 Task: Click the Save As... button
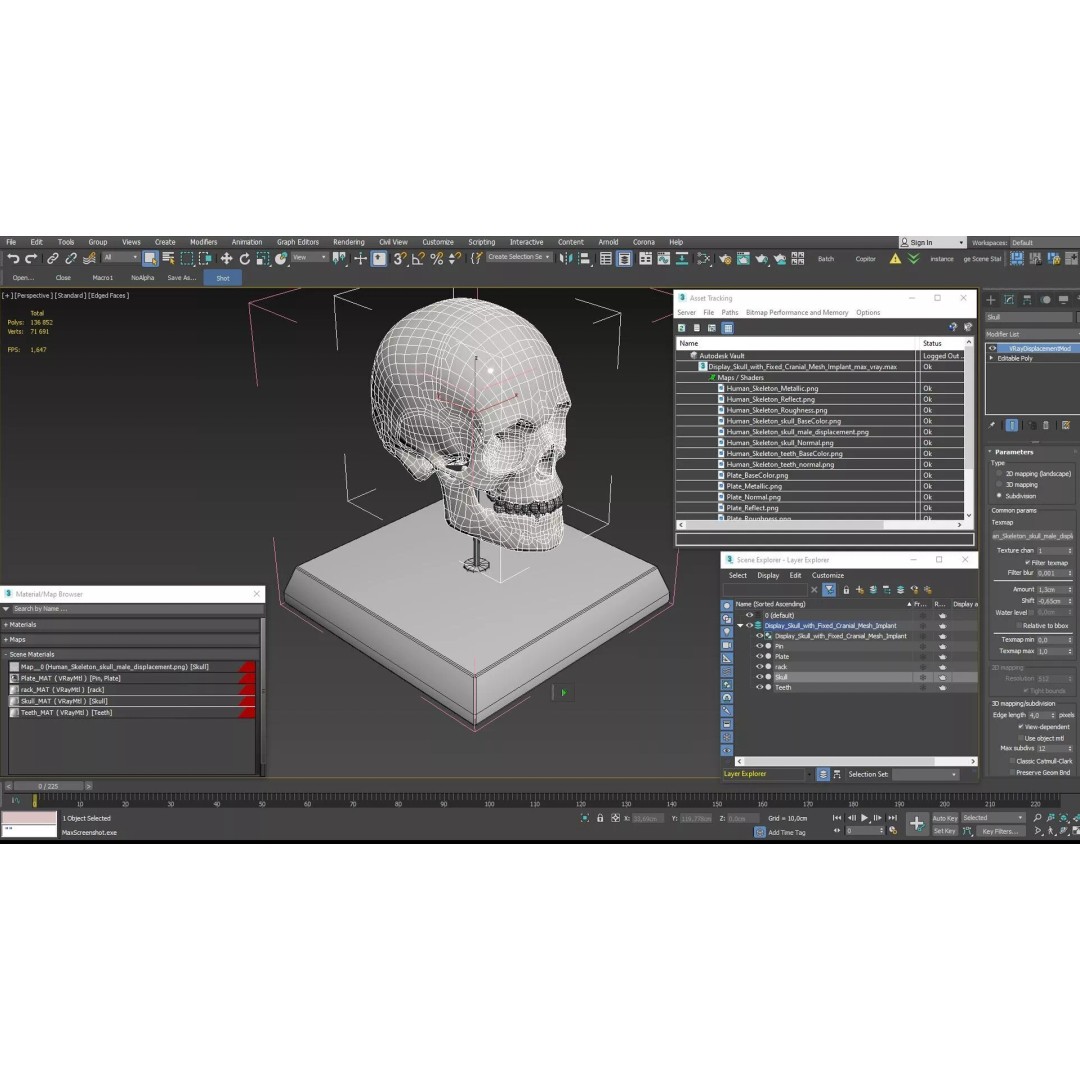coord(182,278)
